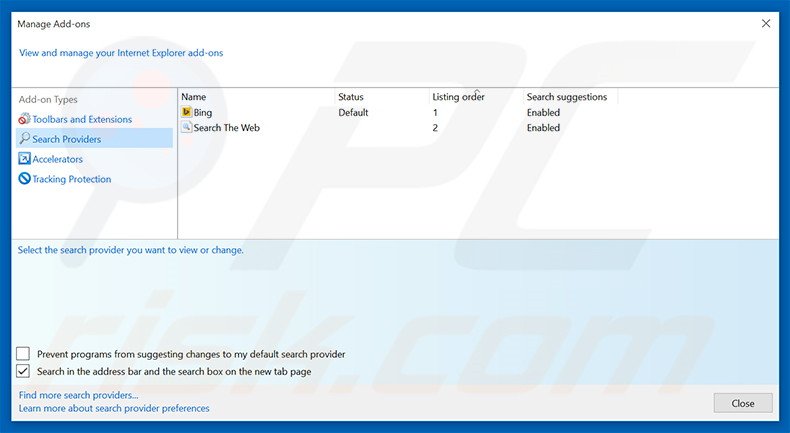Click the Bing provider icon
Screen dimensions: 790x433
coord(187,112)
